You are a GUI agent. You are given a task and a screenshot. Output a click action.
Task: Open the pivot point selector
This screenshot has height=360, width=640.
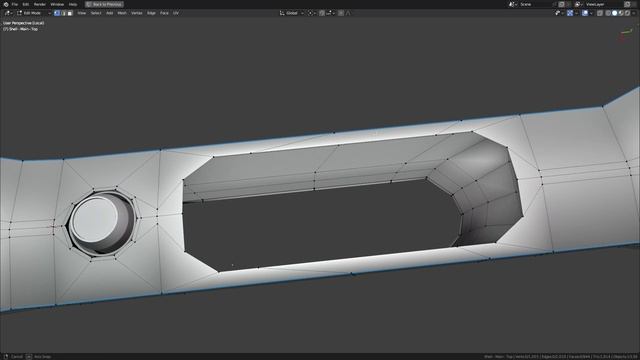311,13
